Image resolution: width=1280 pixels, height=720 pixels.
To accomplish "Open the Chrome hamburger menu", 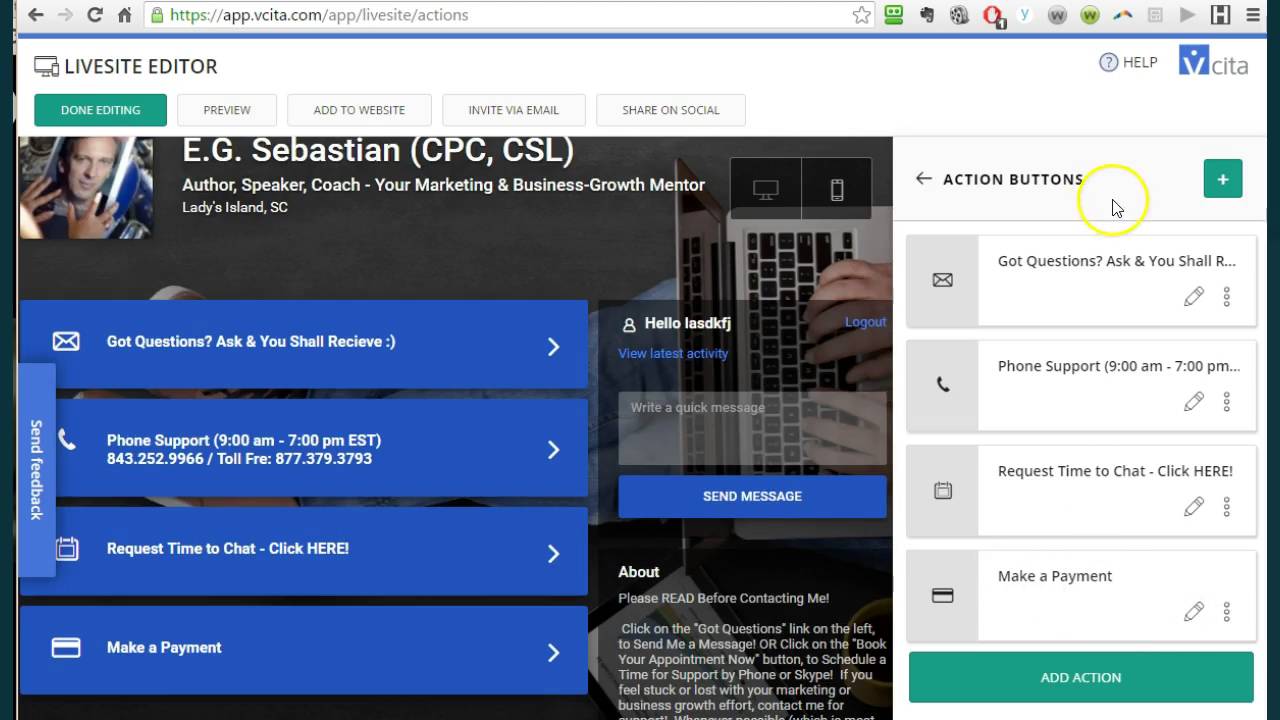I will 1253,15.
